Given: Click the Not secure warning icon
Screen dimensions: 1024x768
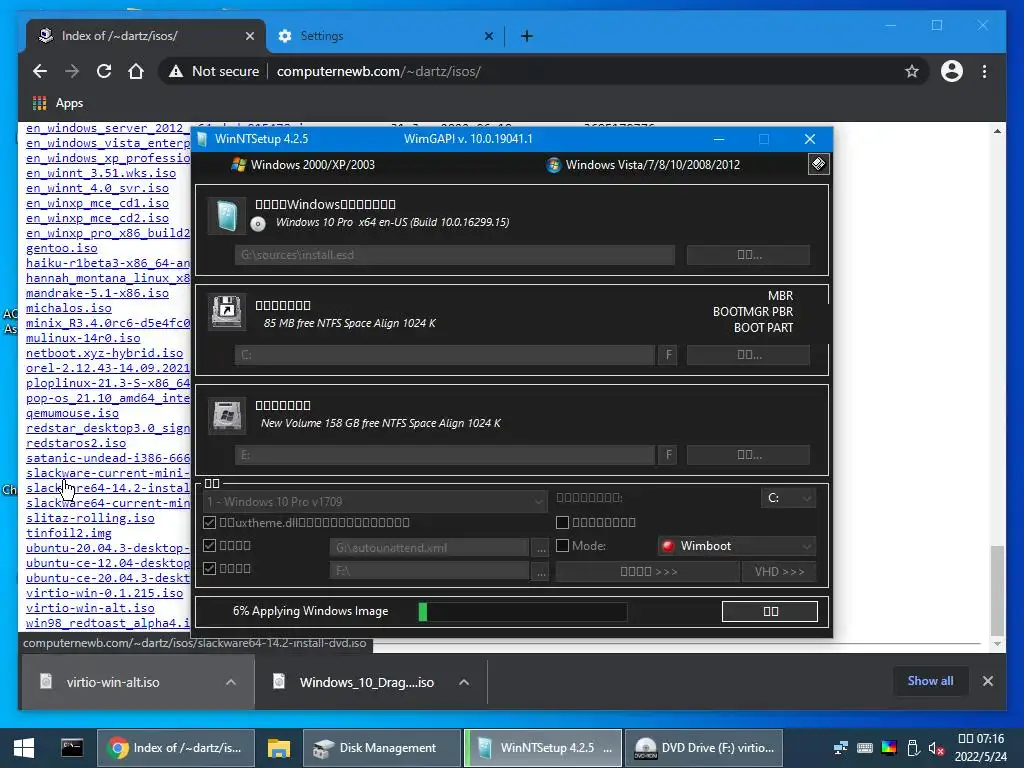Looking at the screenshot, I should click(176, 71).
